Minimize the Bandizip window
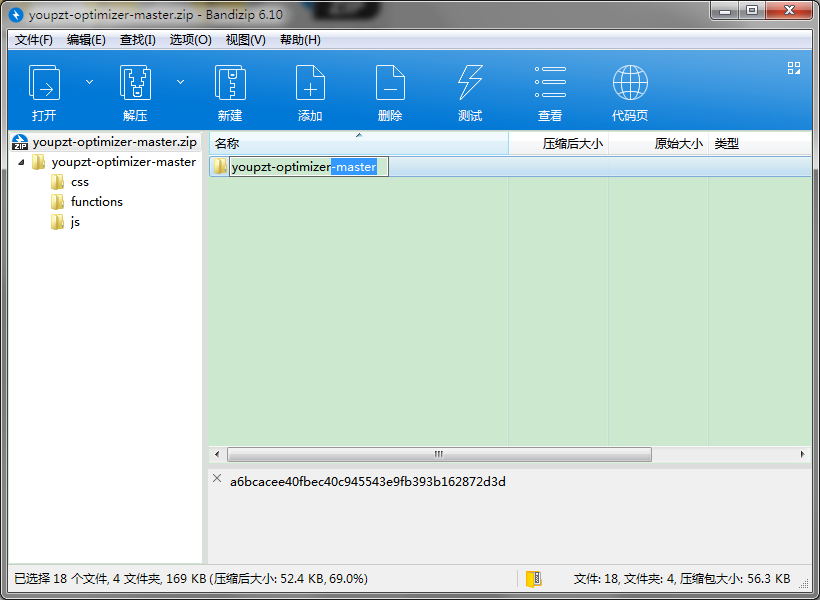Image resolution: width=820 pixels, height=600 pixels. coord(724,10)
